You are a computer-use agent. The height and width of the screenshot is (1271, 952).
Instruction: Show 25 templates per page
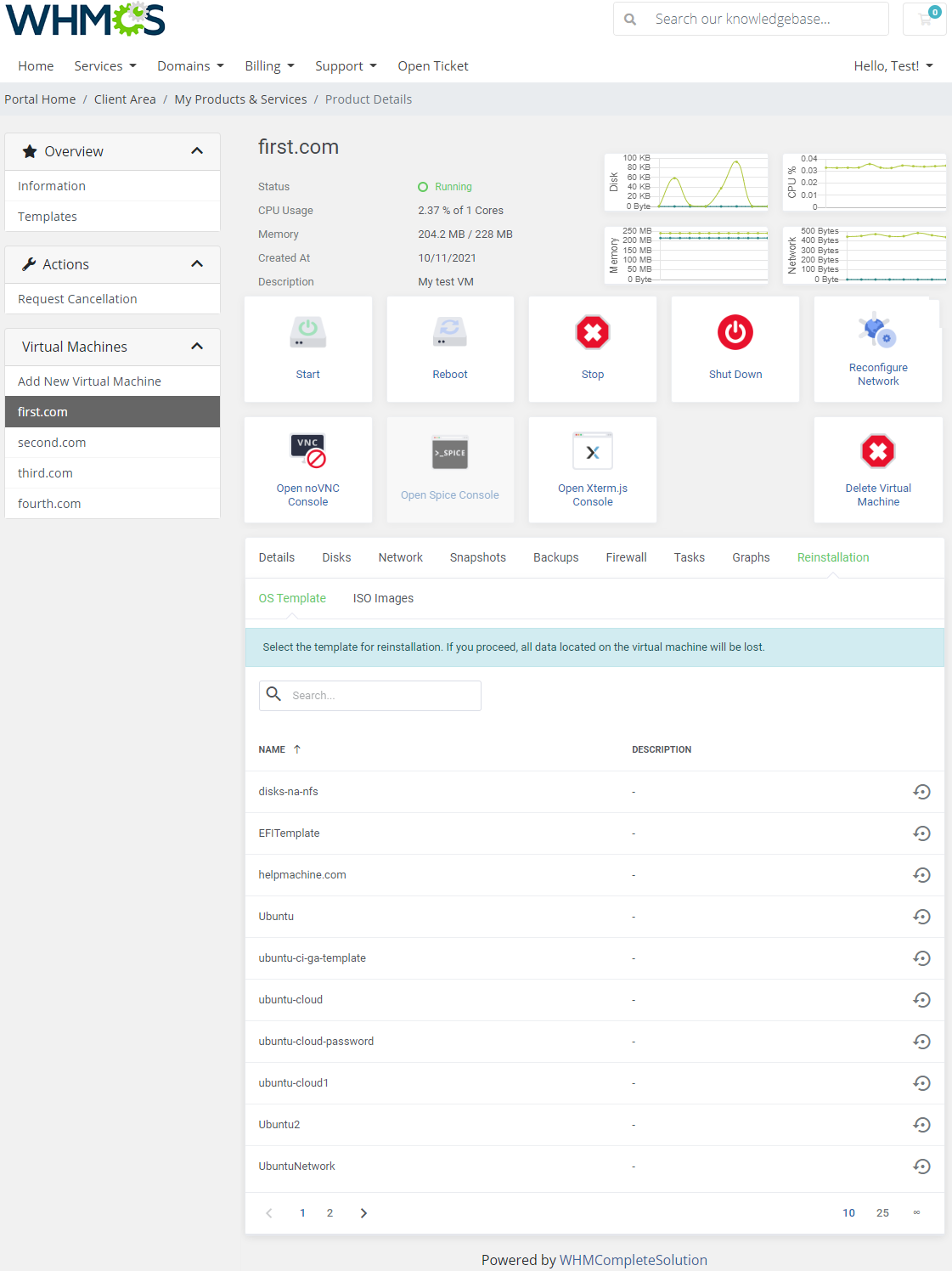click(x=882, y=1213)
